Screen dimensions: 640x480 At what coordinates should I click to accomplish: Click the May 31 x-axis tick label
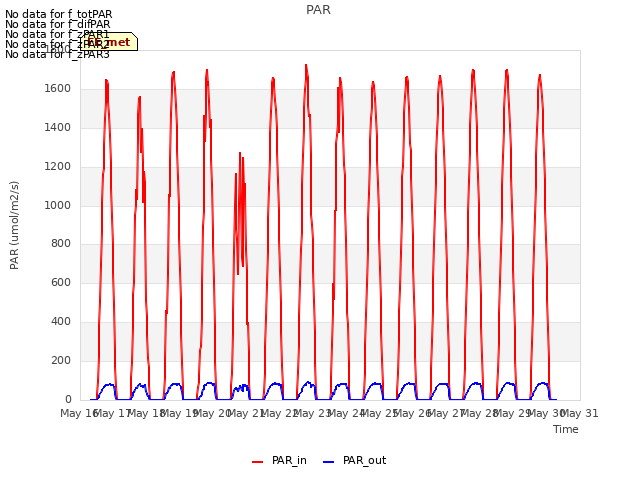tap(580, 413)
